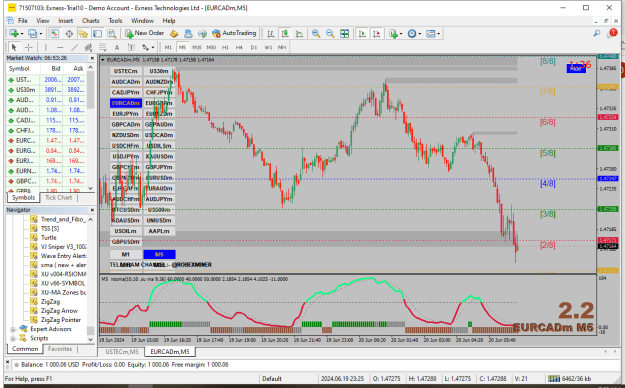Open the chart templates icon
The height and width of the screenshot is (388, 625).
click(x=430, y=33)
